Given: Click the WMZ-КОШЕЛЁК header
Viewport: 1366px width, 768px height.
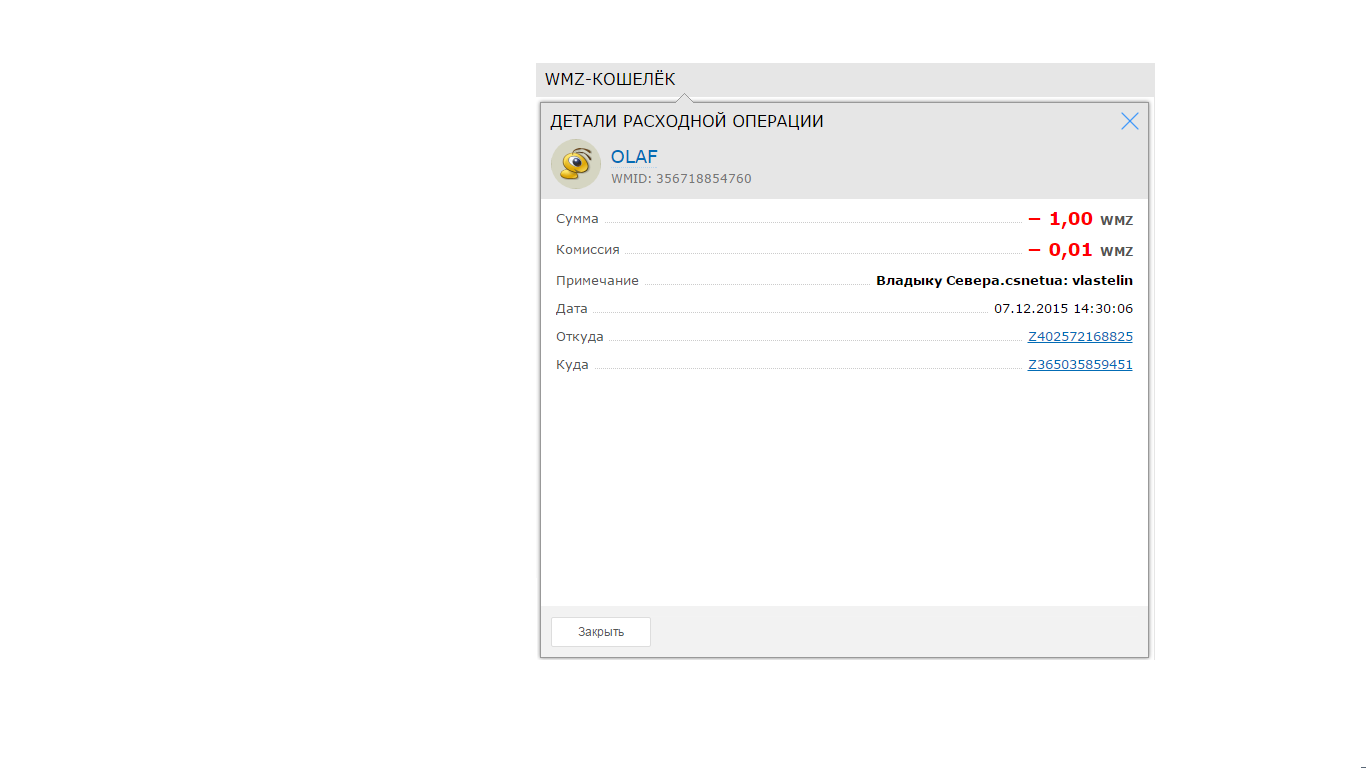Looking at the screenshot, I should (610, 79).
